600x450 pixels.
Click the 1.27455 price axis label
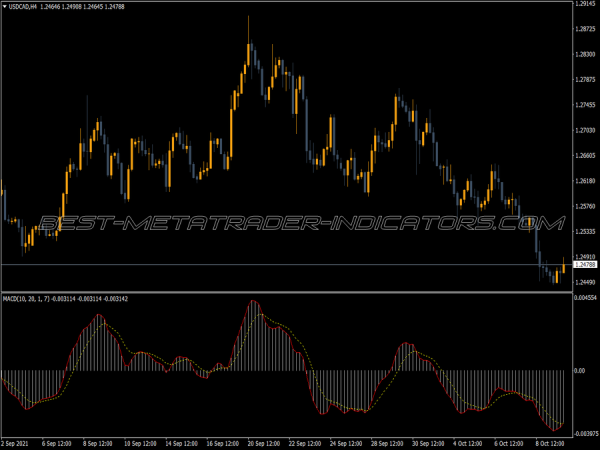click(x=585, y=105)
